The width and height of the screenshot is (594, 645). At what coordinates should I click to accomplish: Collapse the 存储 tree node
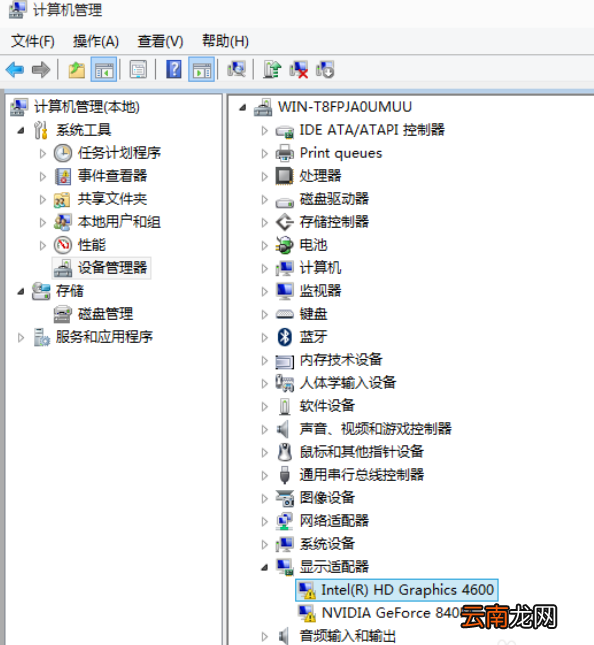tap(21, 292)
